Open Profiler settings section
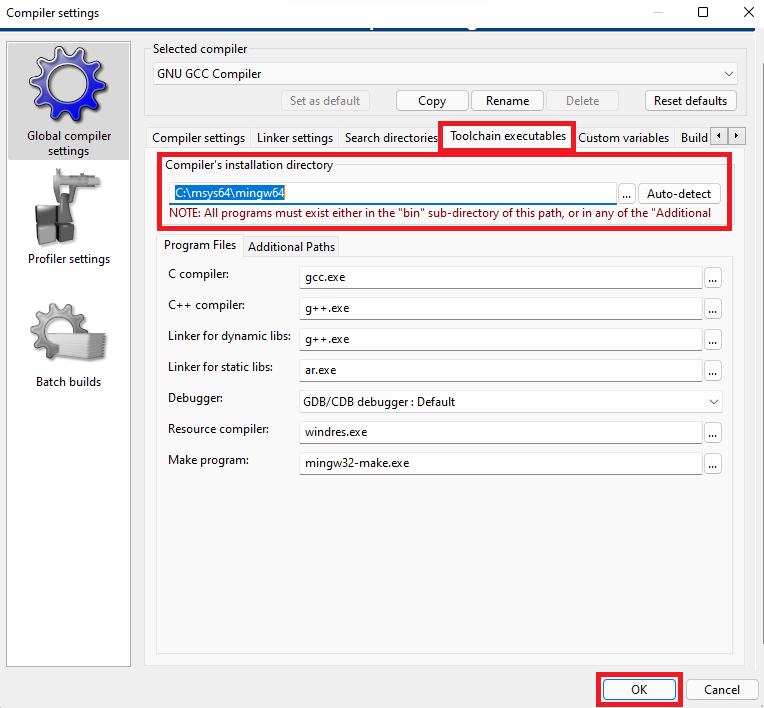 (68, 218)
